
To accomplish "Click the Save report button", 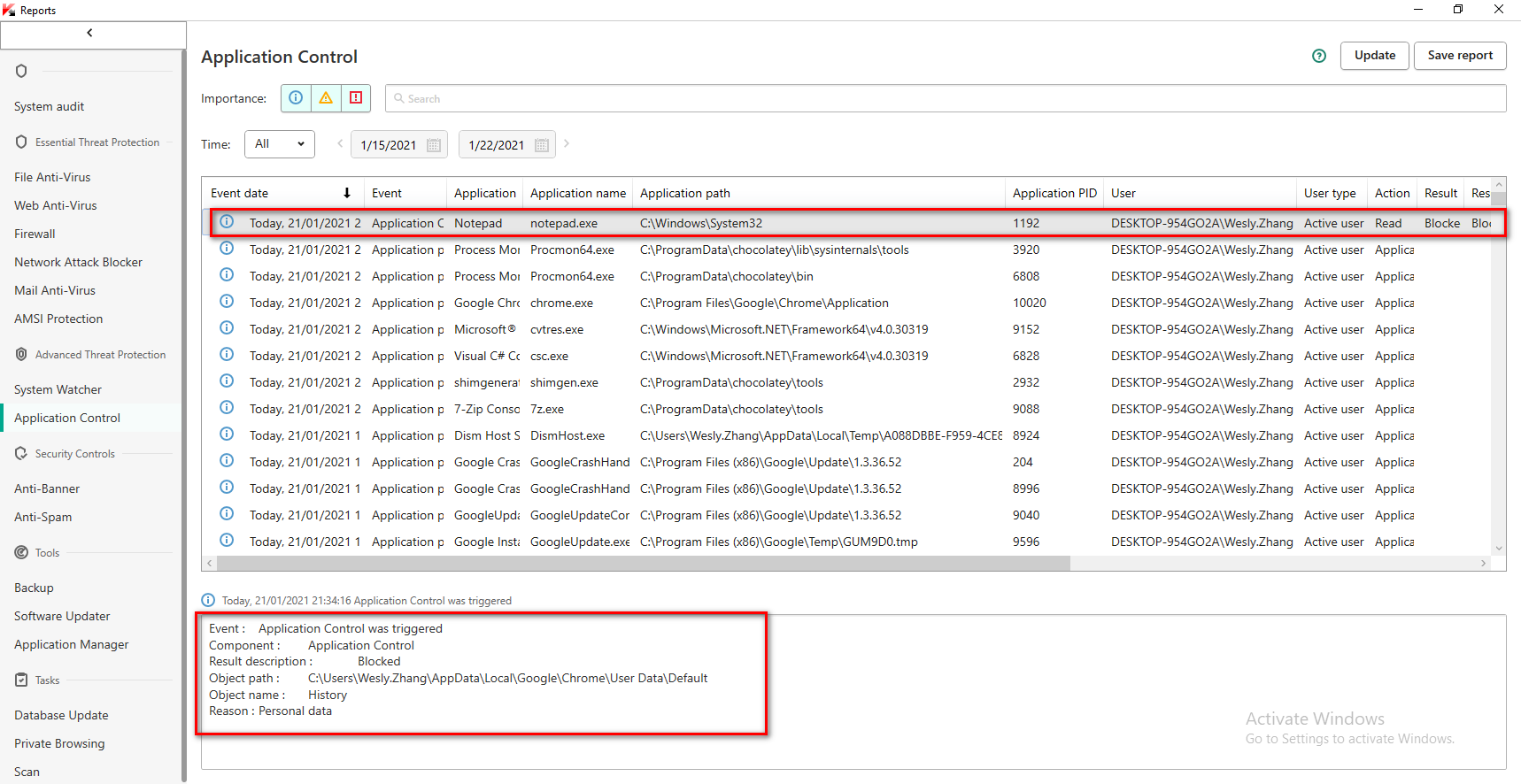I will tap(1460, 55).
